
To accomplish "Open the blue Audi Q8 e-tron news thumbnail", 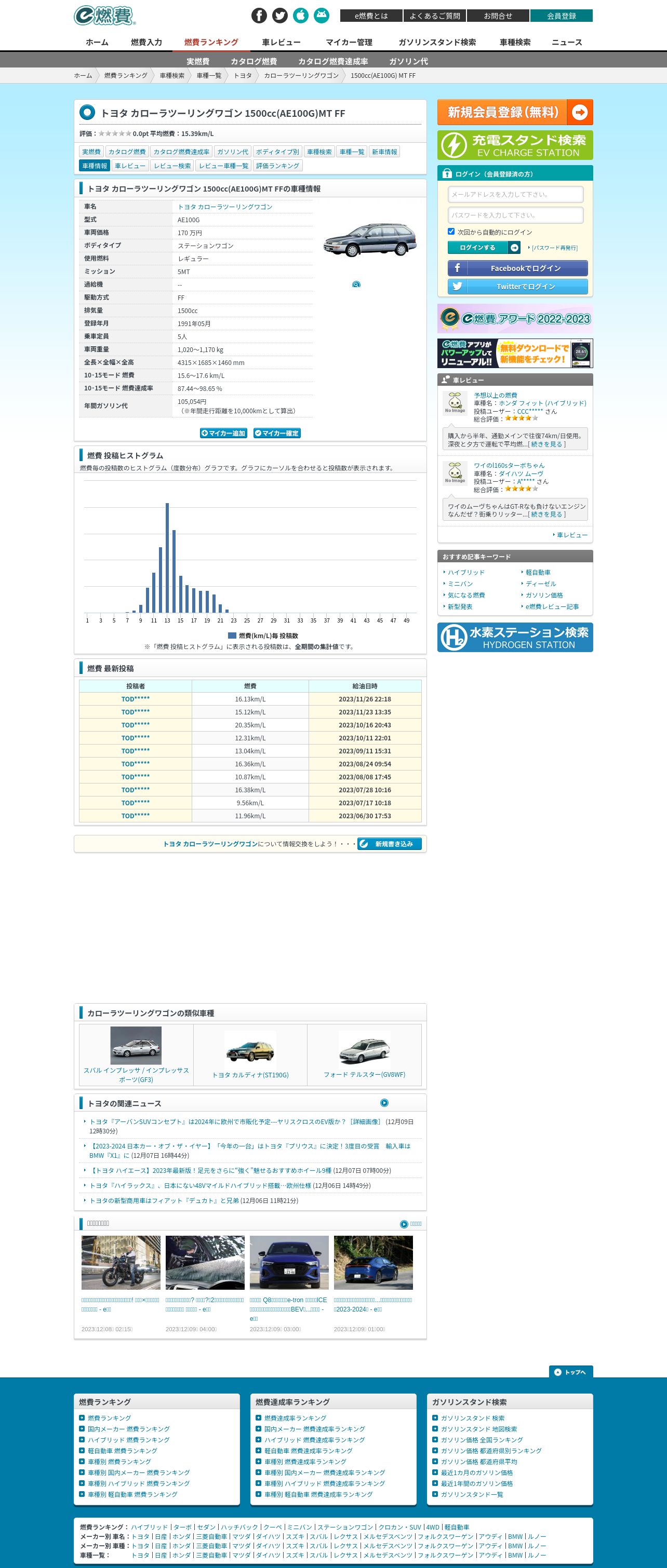I will (289, 1262).
